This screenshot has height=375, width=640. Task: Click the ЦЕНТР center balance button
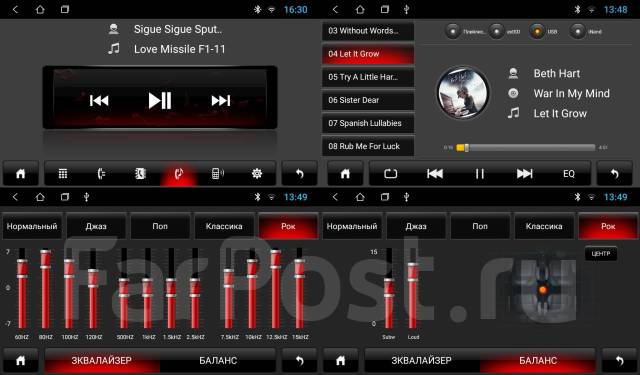coord(601,253)
